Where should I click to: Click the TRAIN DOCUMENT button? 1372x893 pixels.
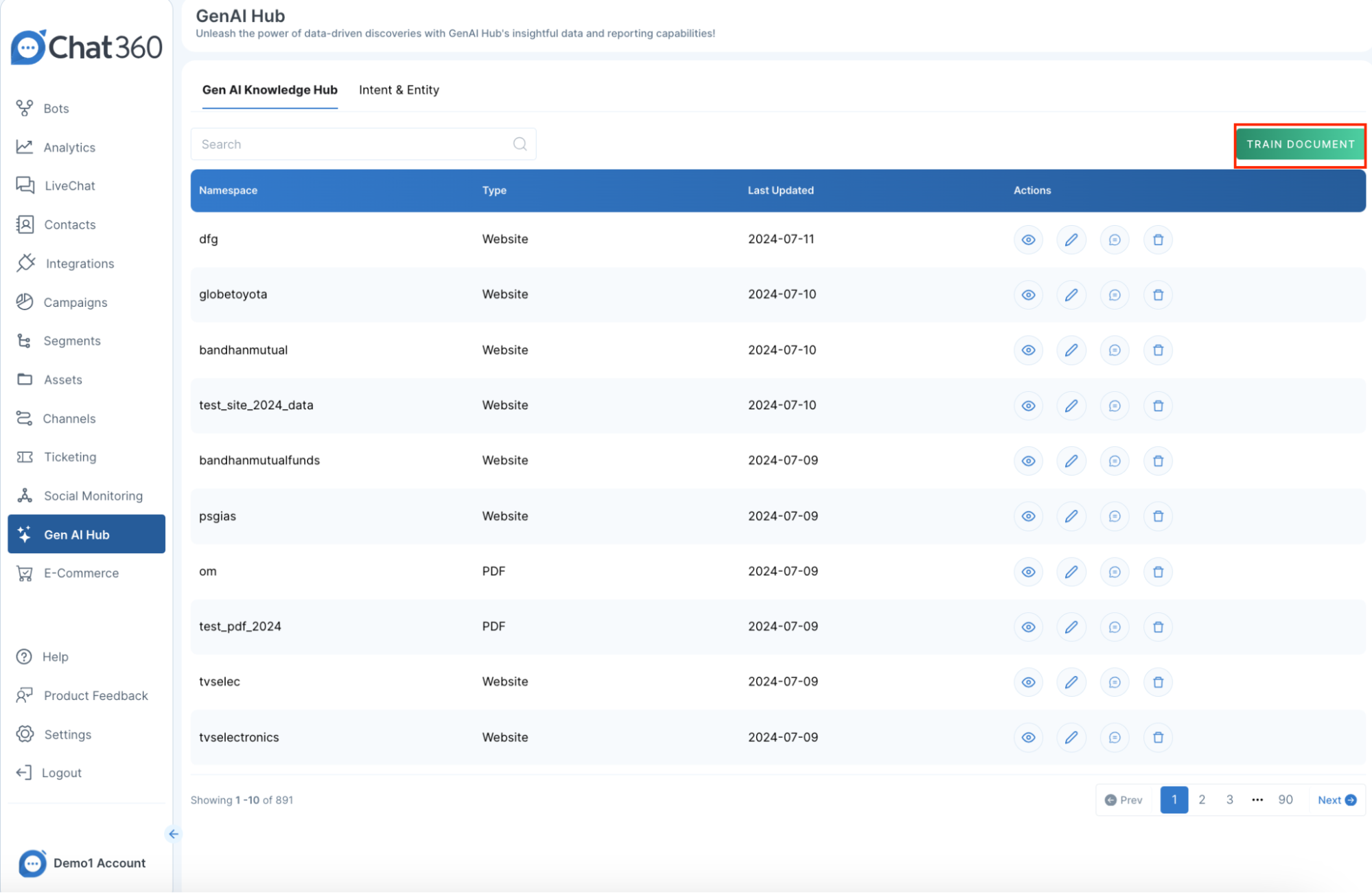1300,144
